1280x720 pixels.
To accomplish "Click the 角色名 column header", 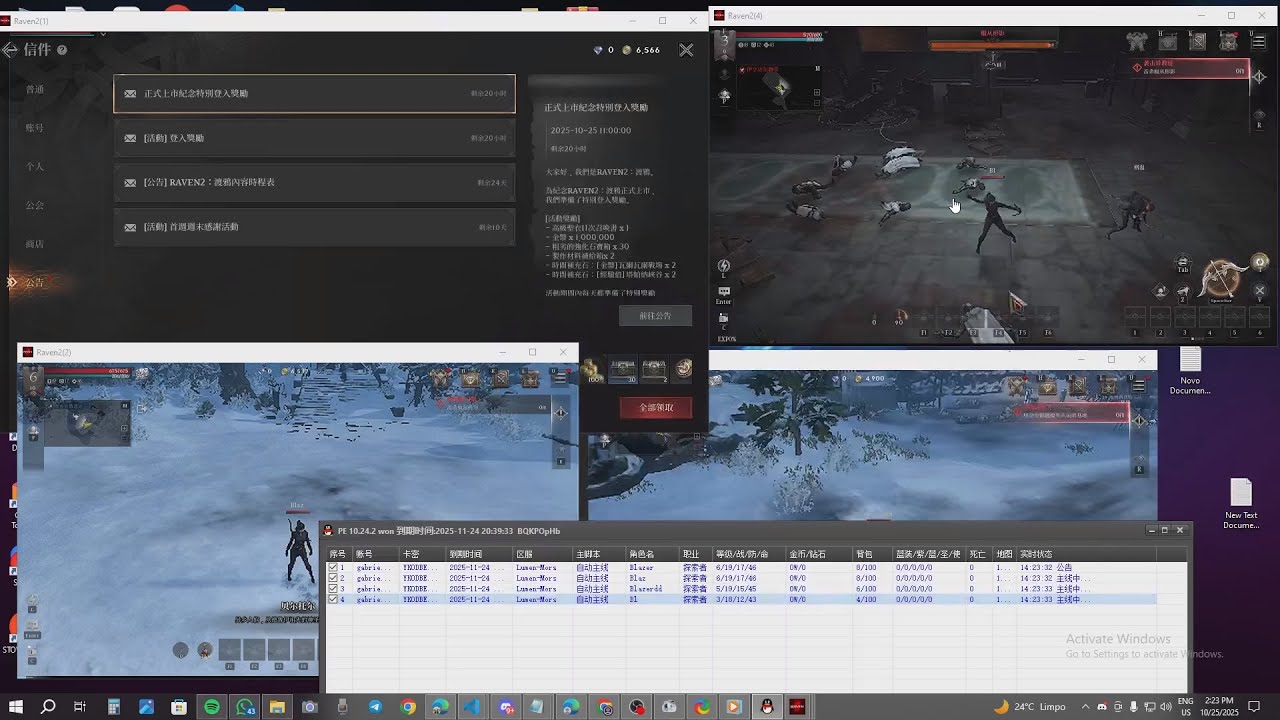I will click(652, 554).
